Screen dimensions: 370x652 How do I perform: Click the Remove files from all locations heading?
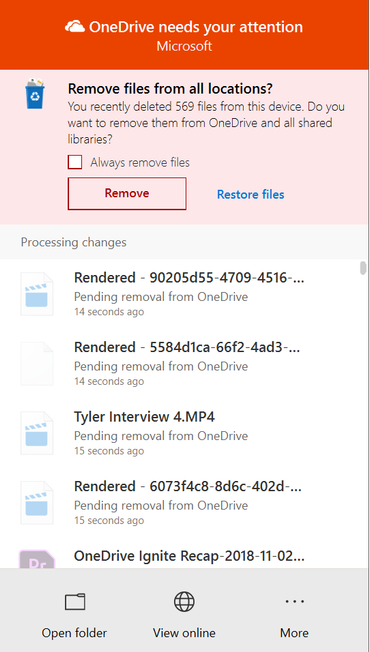pos(170,89)
